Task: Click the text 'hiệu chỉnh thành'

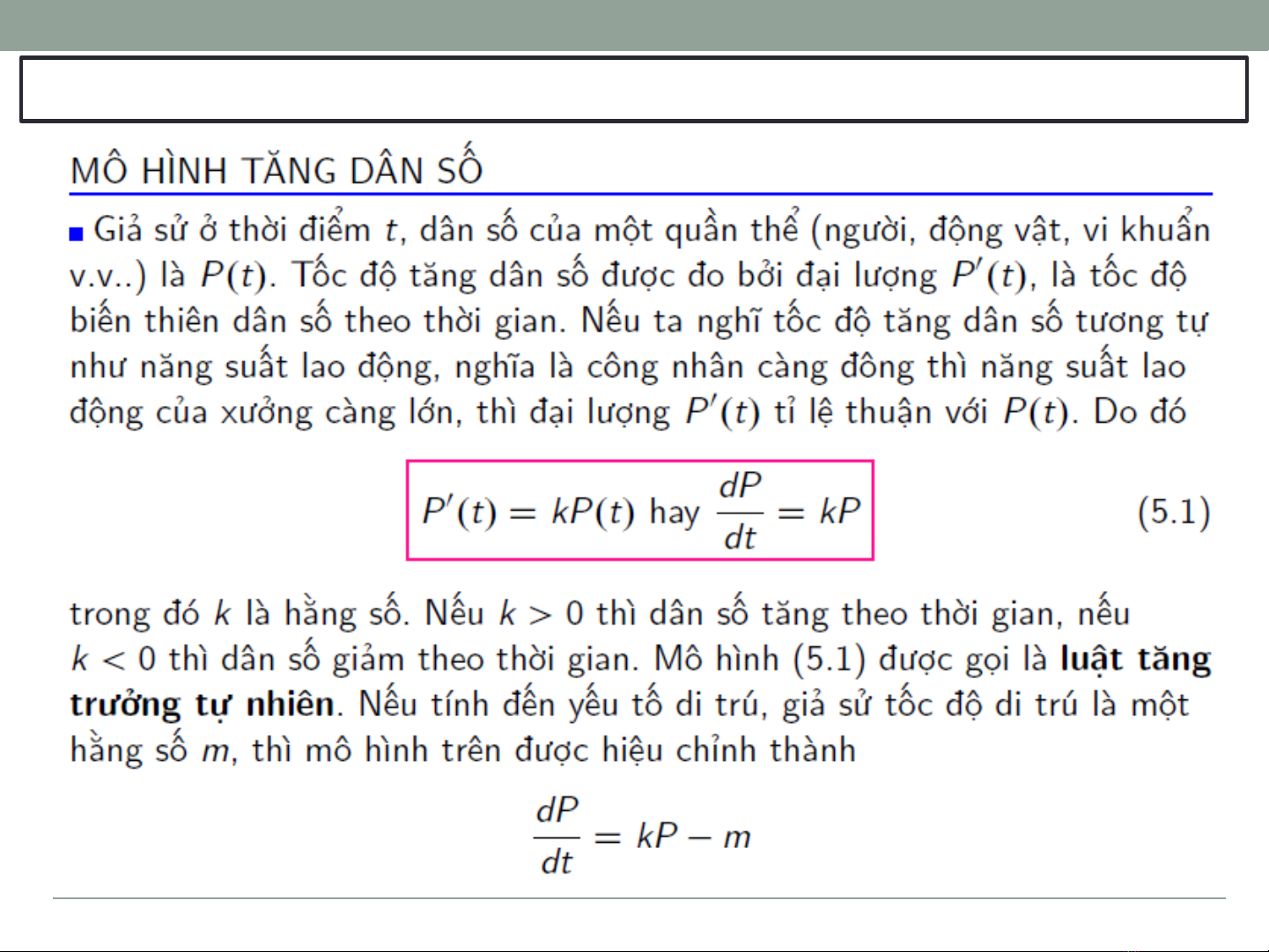Action: point(728,750)
